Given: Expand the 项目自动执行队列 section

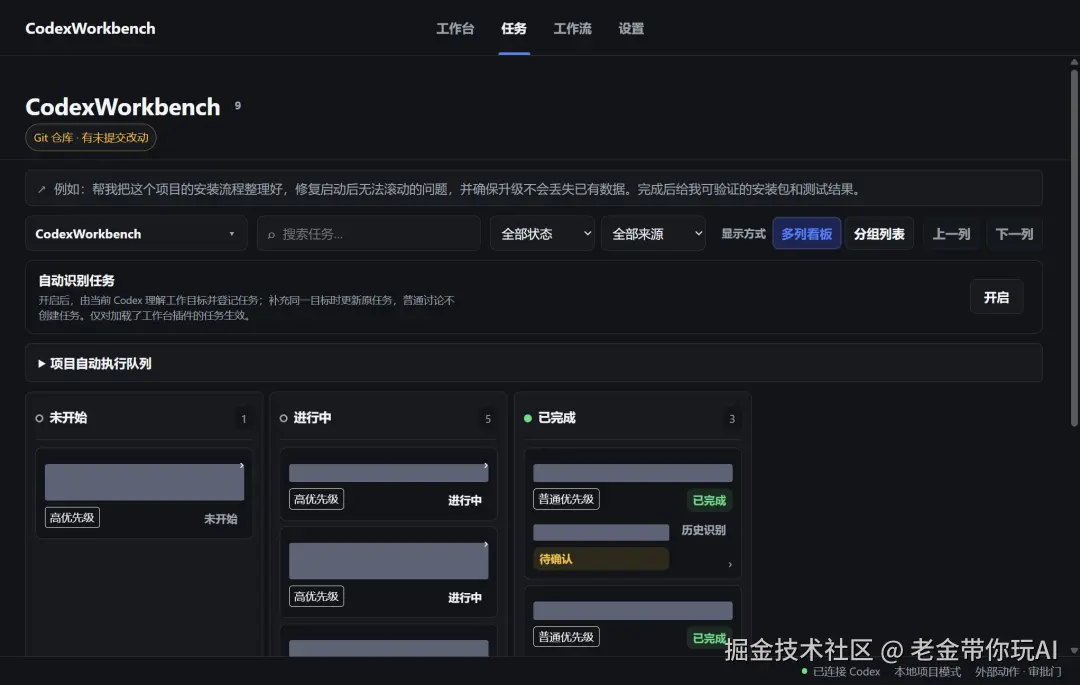Looking at the screenshot, I should [534, 363].
